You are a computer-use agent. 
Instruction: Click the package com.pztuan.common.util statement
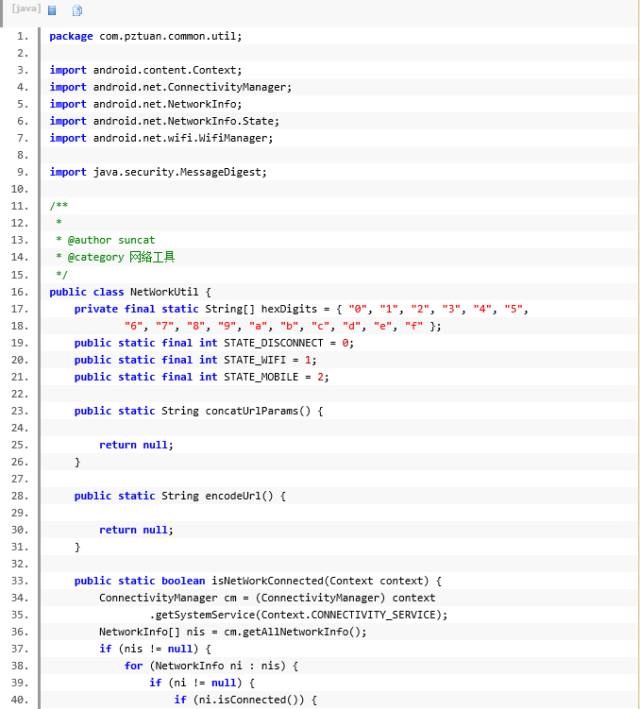(x=145, y=36)
